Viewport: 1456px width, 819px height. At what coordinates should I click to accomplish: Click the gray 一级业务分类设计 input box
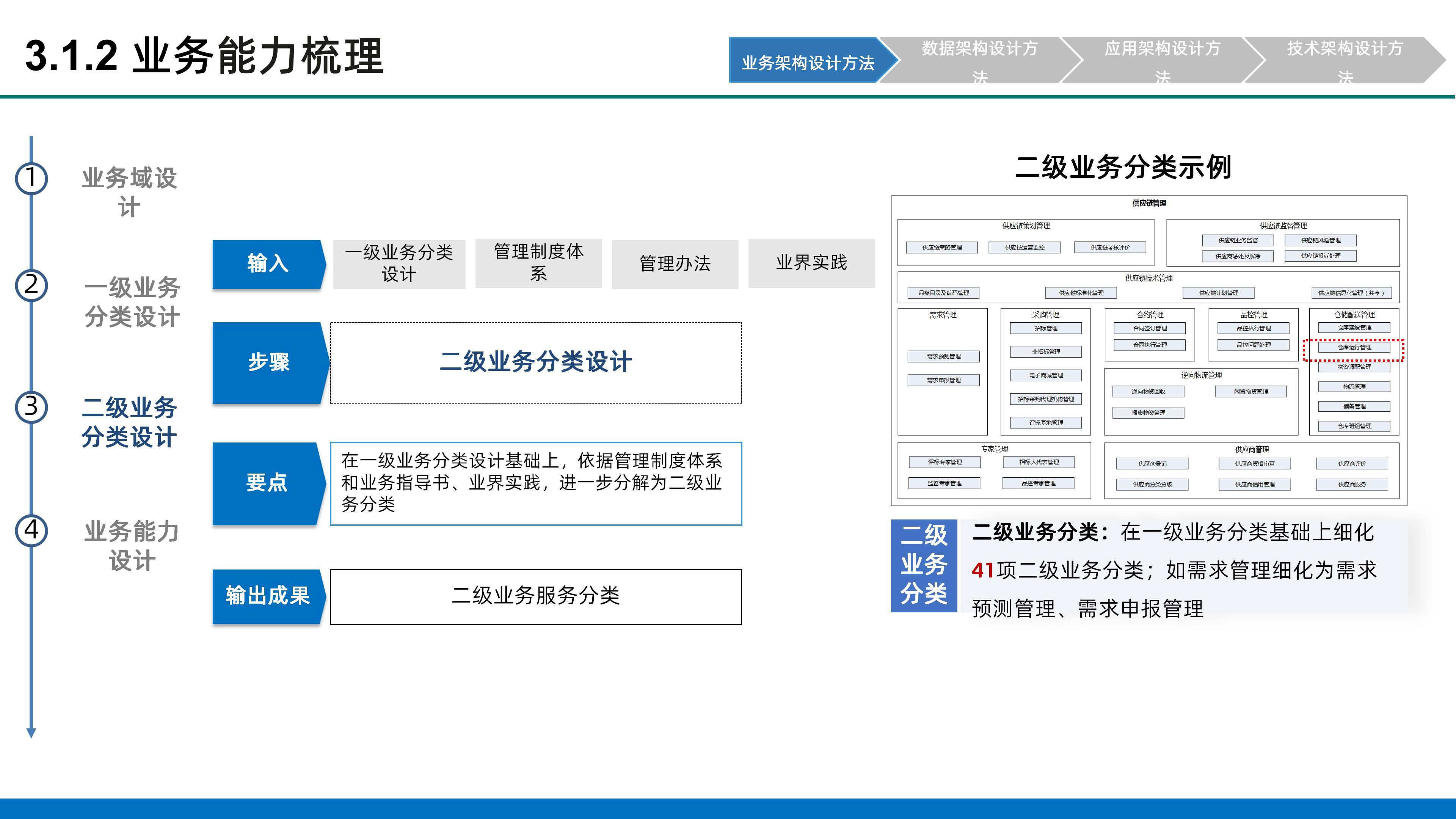399,264
